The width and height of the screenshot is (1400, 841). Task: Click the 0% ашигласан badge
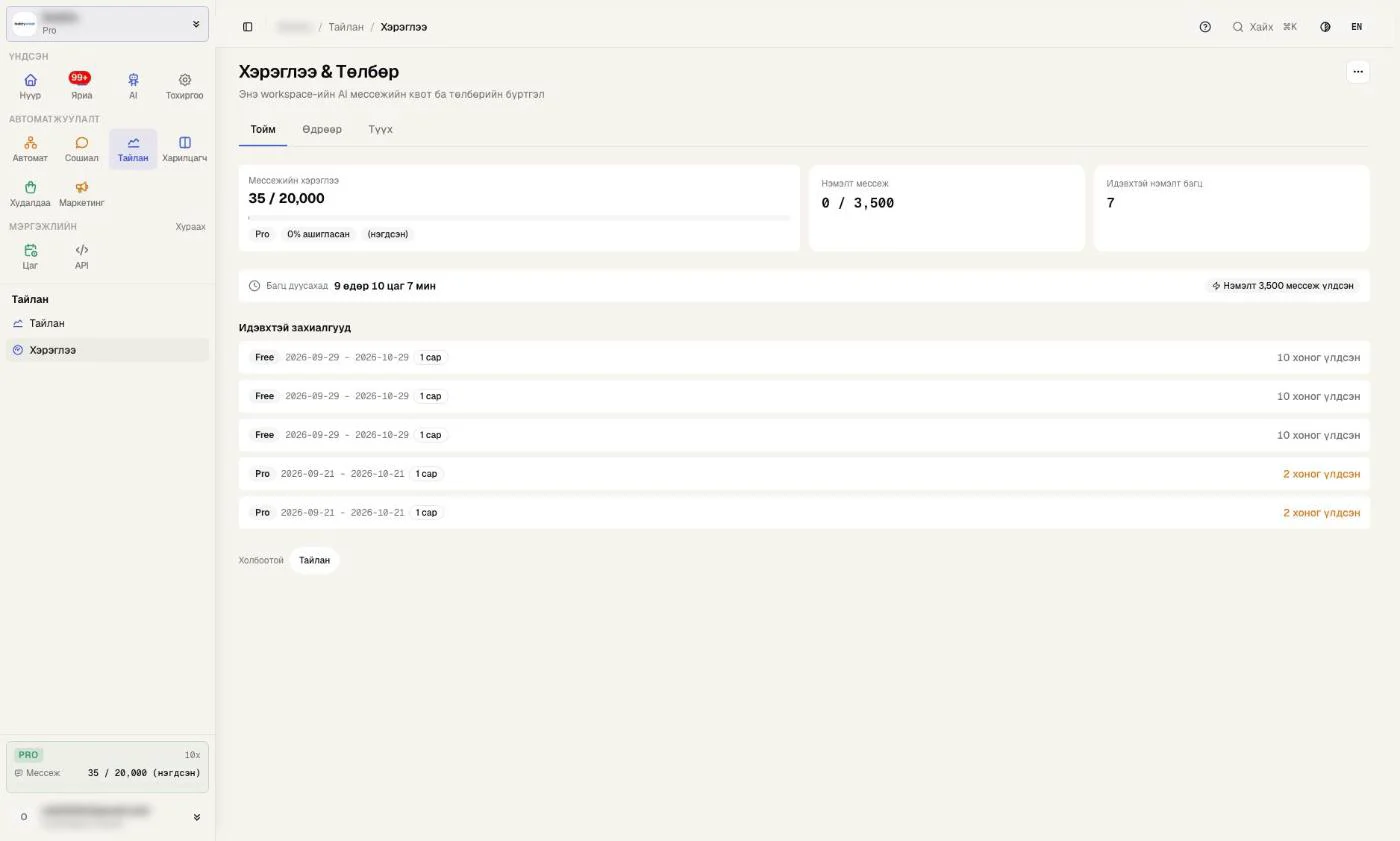coord(318,234)
